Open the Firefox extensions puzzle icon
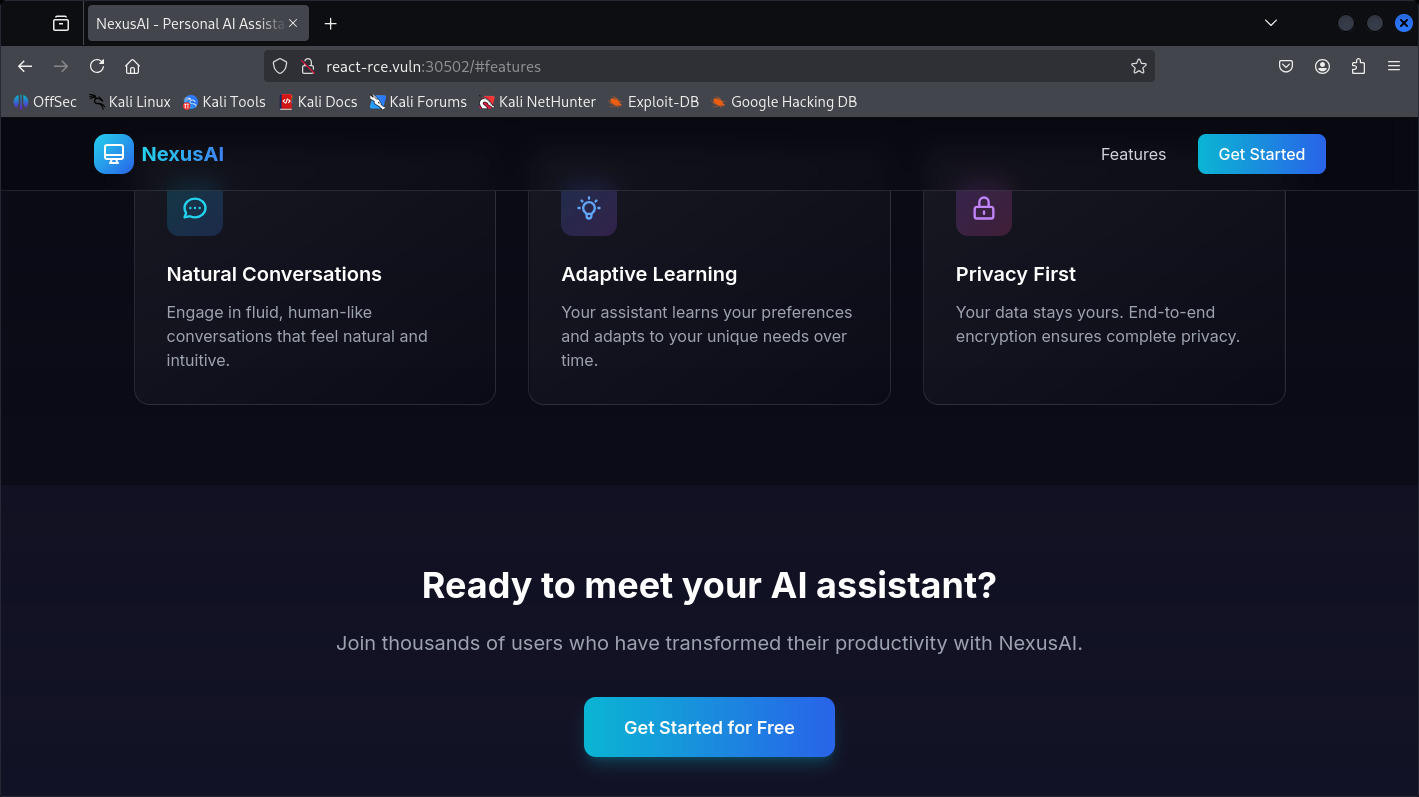 (x=1358, y=66)
